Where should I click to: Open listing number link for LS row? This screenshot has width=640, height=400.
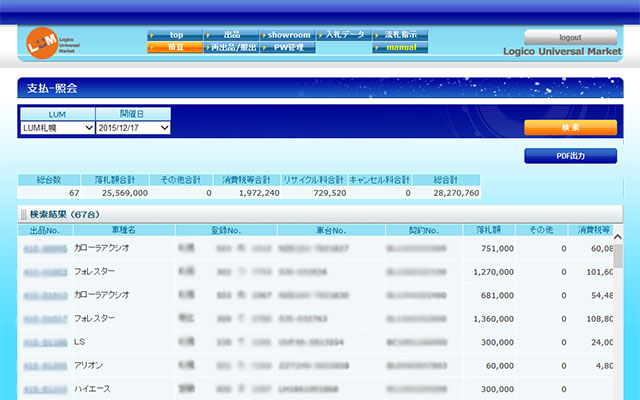coord(45,342)
